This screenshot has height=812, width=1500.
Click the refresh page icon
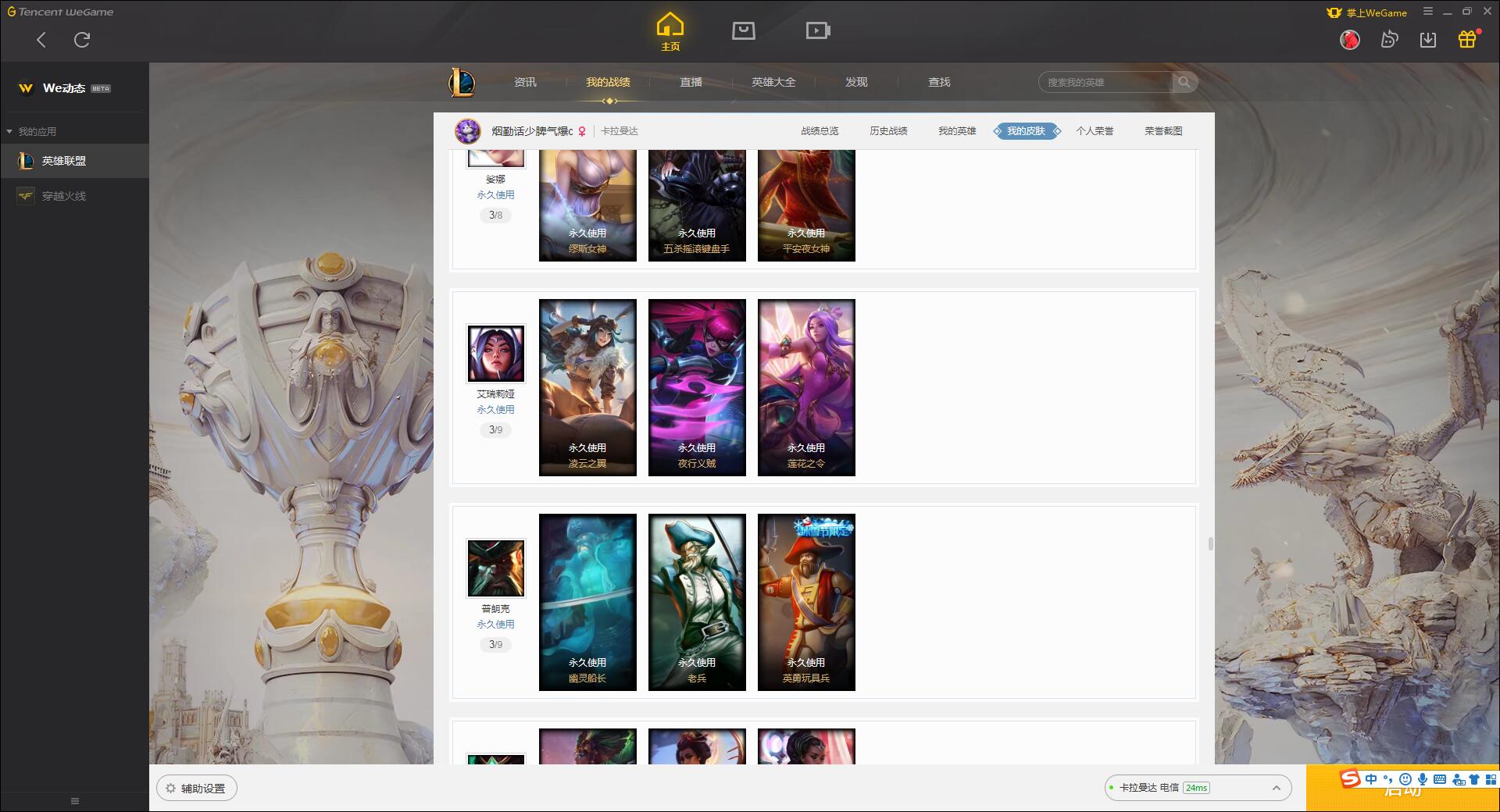click(x=82, y=40)
